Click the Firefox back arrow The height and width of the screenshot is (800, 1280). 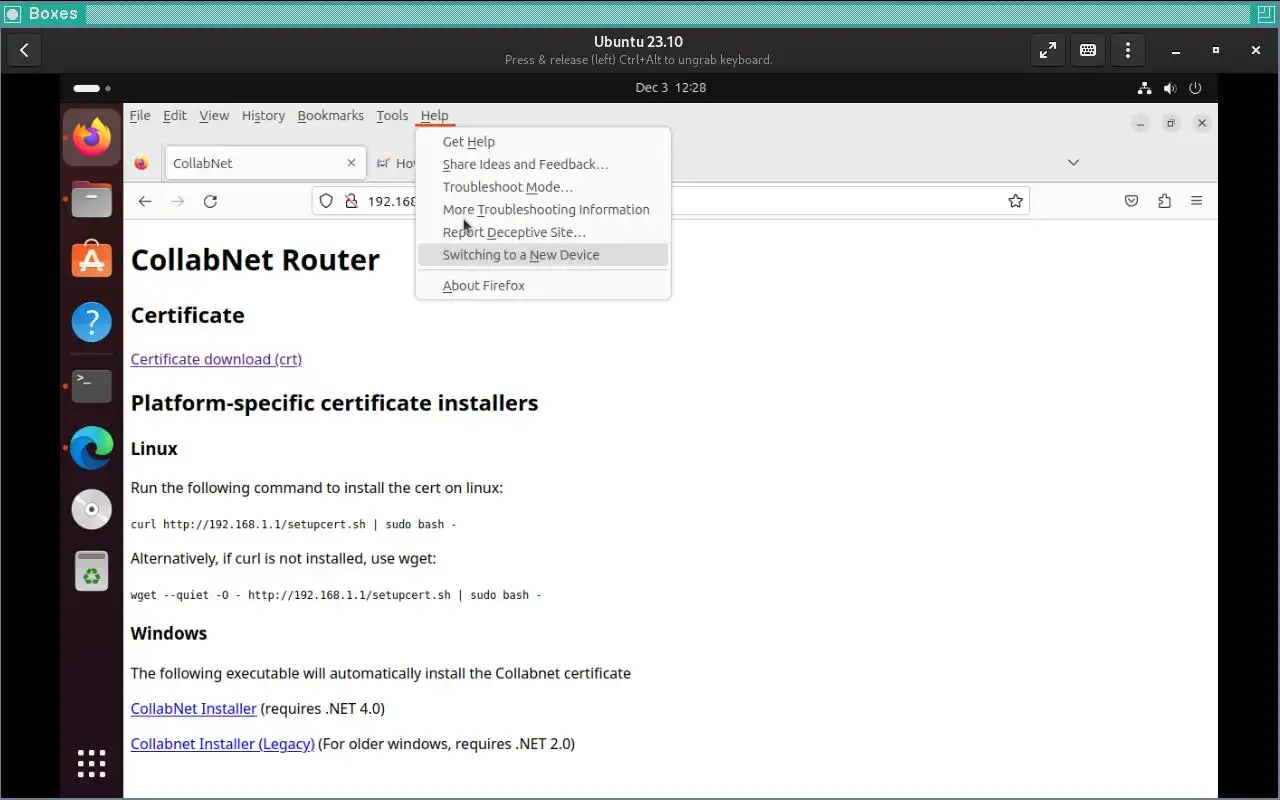click(x=145, y=201)
